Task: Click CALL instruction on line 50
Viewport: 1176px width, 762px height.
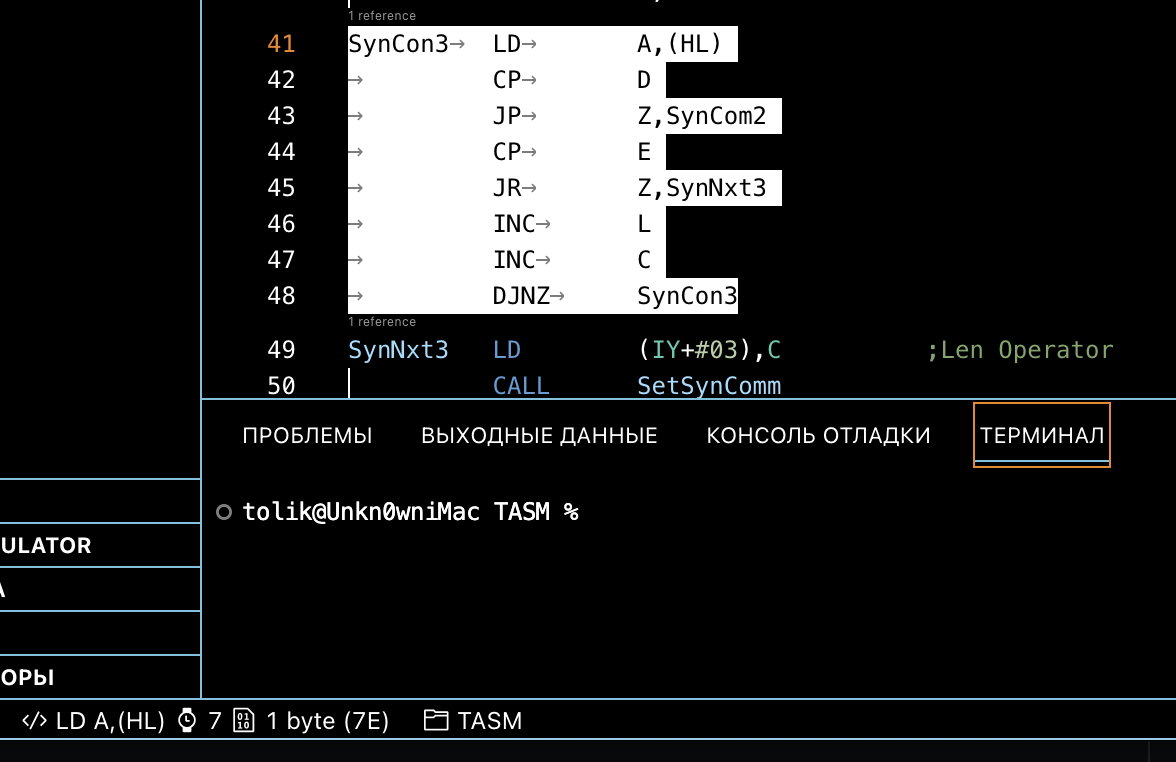Action: point(521,386)
